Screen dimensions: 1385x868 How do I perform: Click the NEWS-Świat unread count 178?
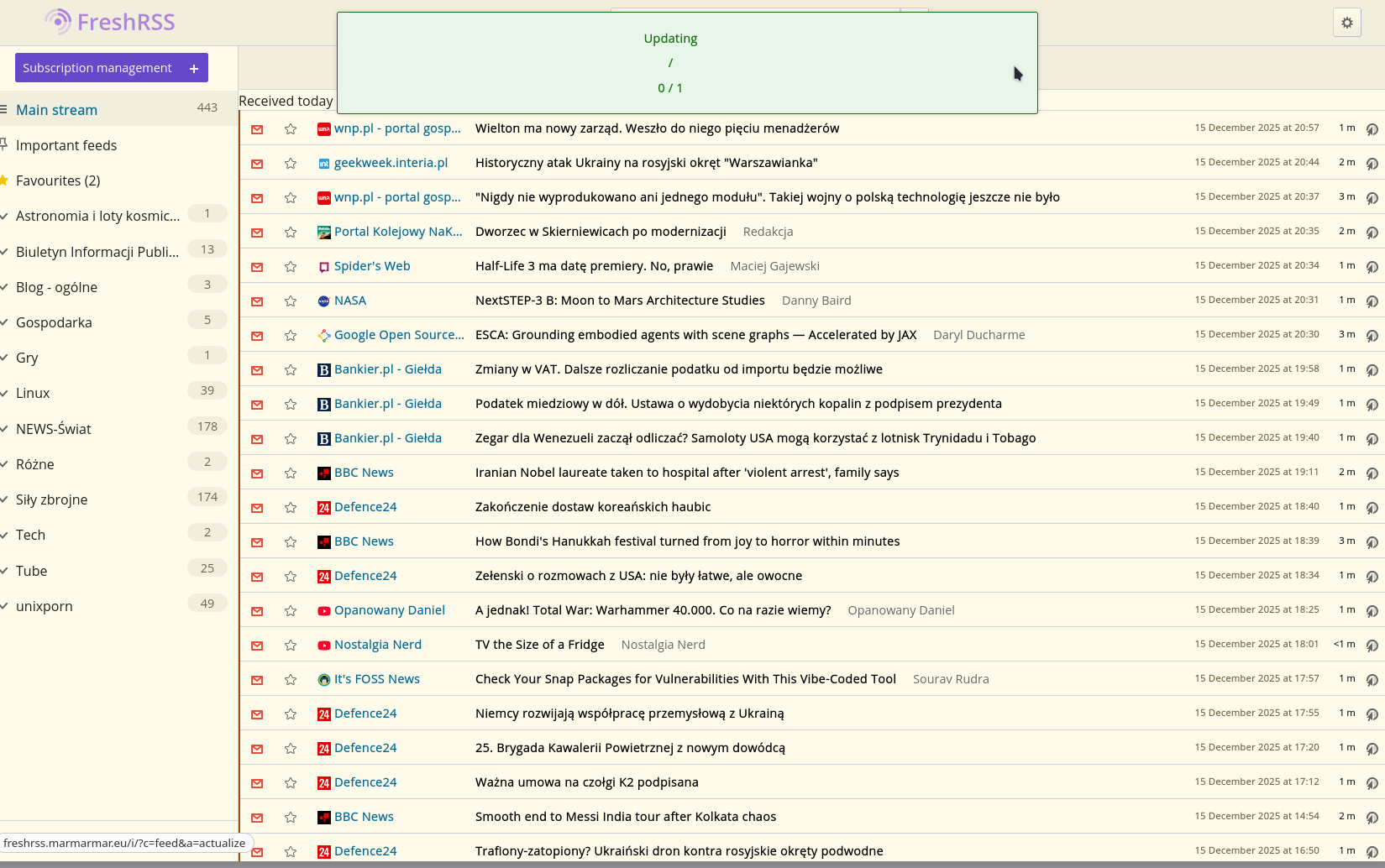(x=207, y=426)
